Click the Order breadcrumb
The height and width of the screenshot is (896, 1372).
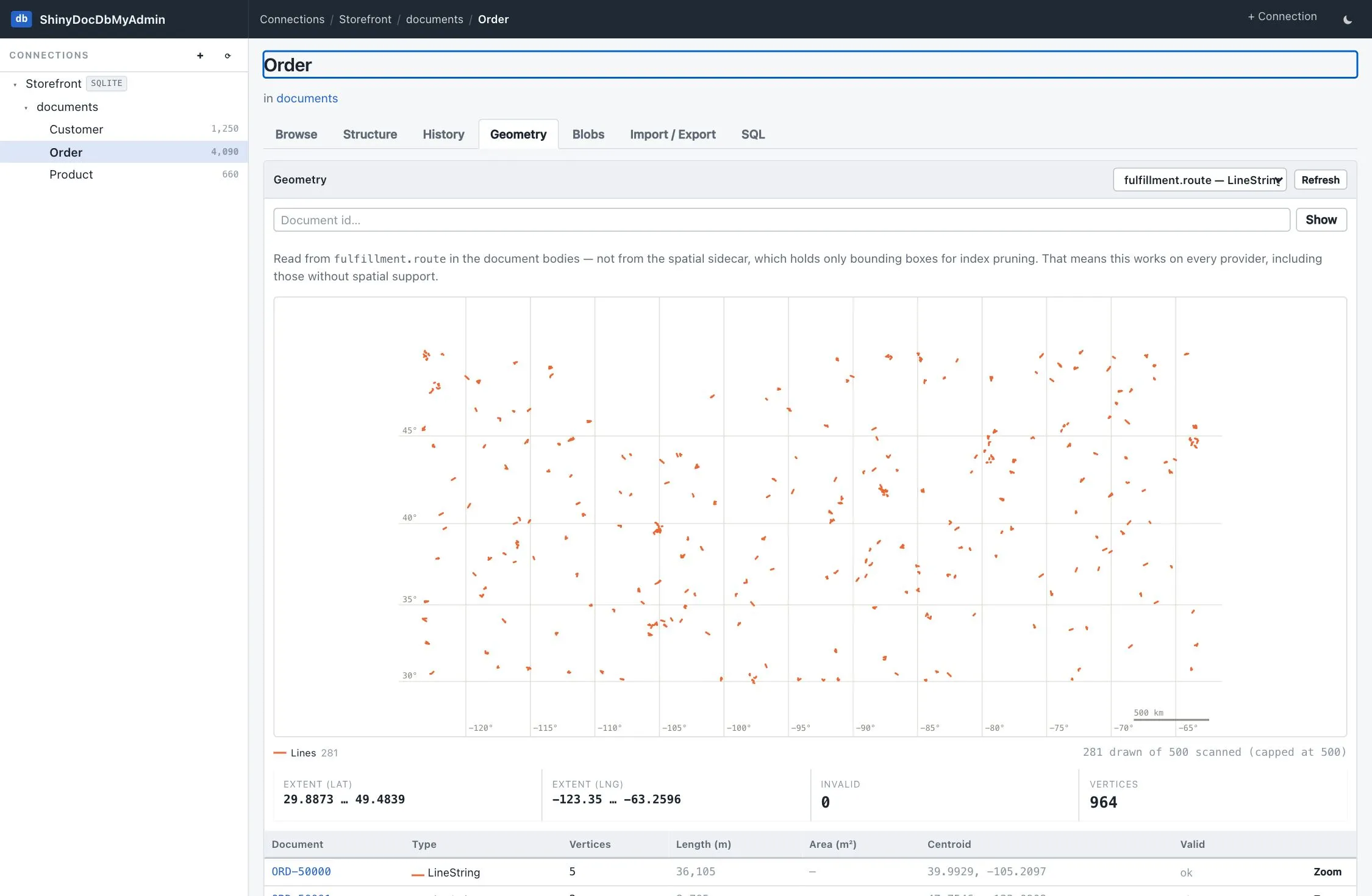pyautogui.click(x=493, y=20)
